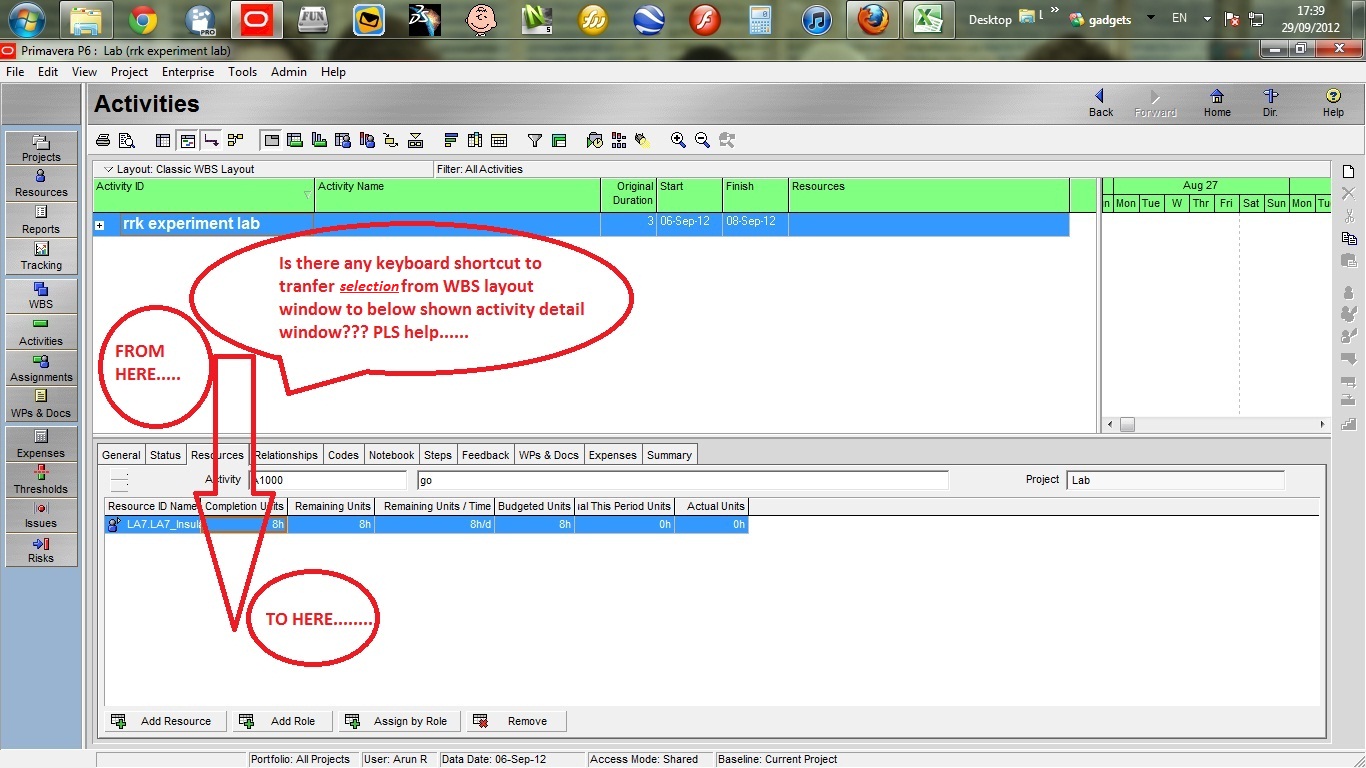Open the Edit menu
Viewport: 1366px width, 768px height.
pyautogui.click(x=48, y=72)
